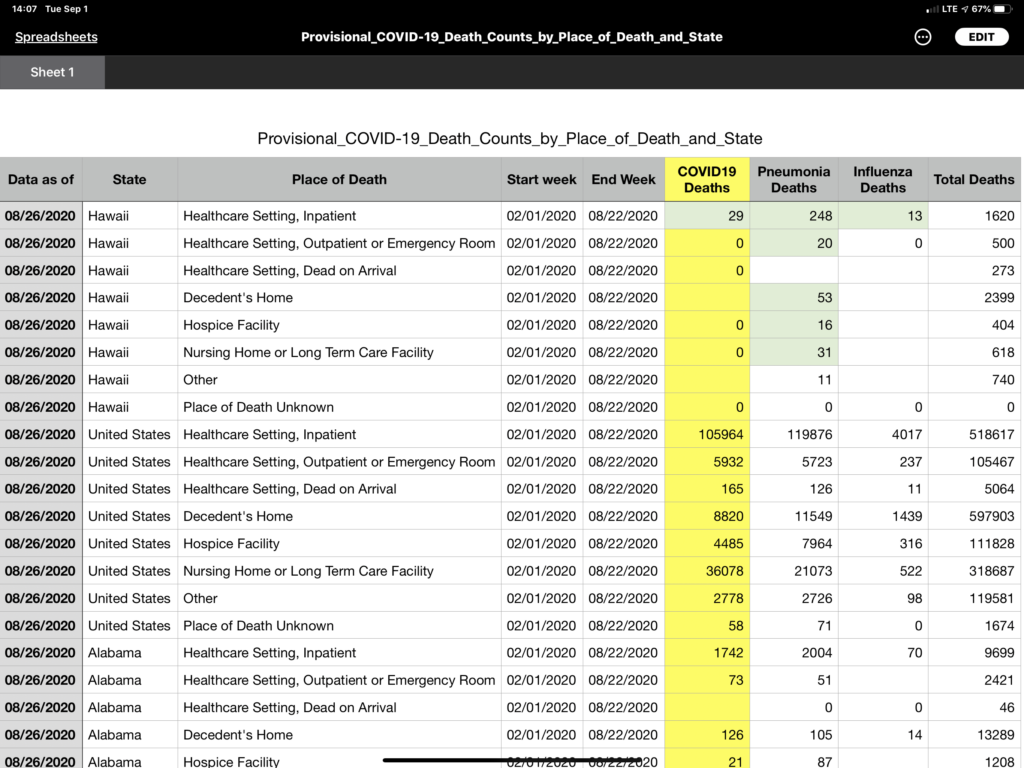Select the table title above the header
Image resolution: width=1024 pixels, height=768 pixels.
509,138
